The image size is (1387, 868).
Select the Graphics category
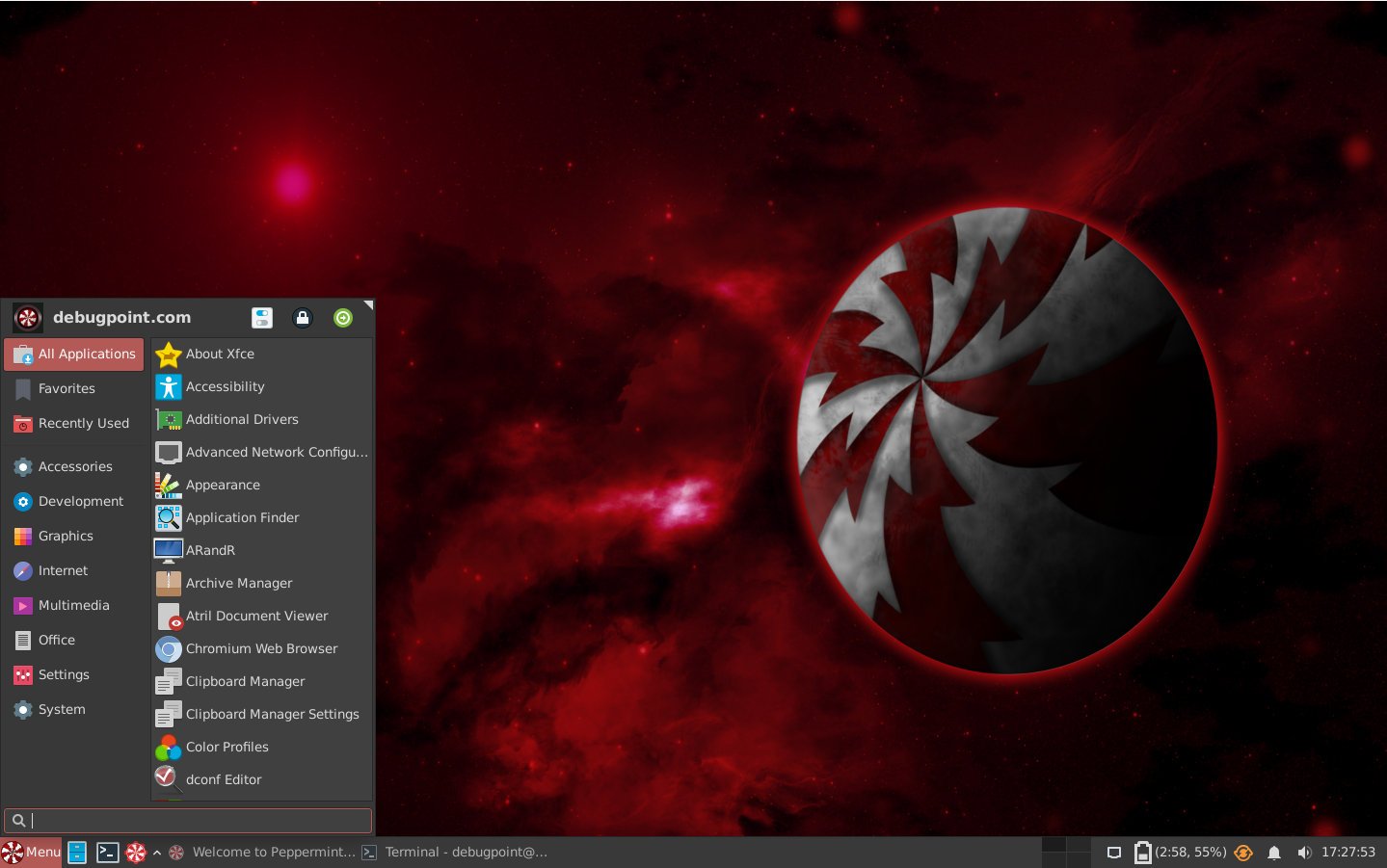pyautogui.click(x=66, y=536)
